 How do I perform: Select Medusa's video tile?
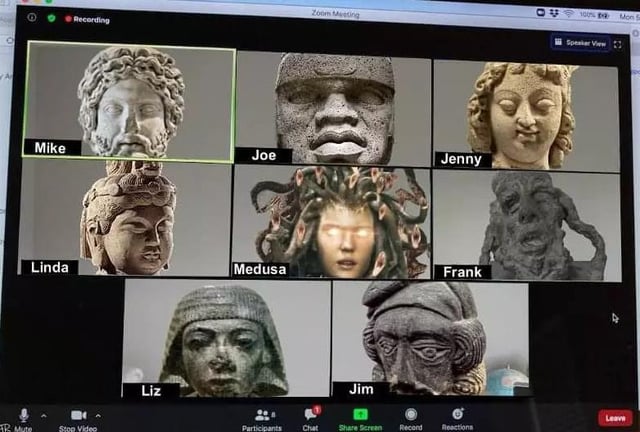tap(331, 223)
